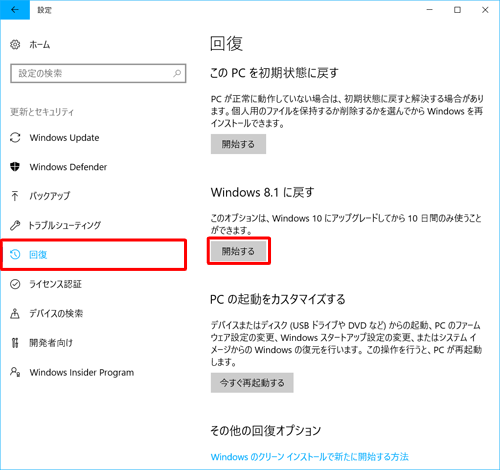Screen dimensions: 500x470
Task: Click the Windows Insider Program person icon
Action: click(15, 372)
